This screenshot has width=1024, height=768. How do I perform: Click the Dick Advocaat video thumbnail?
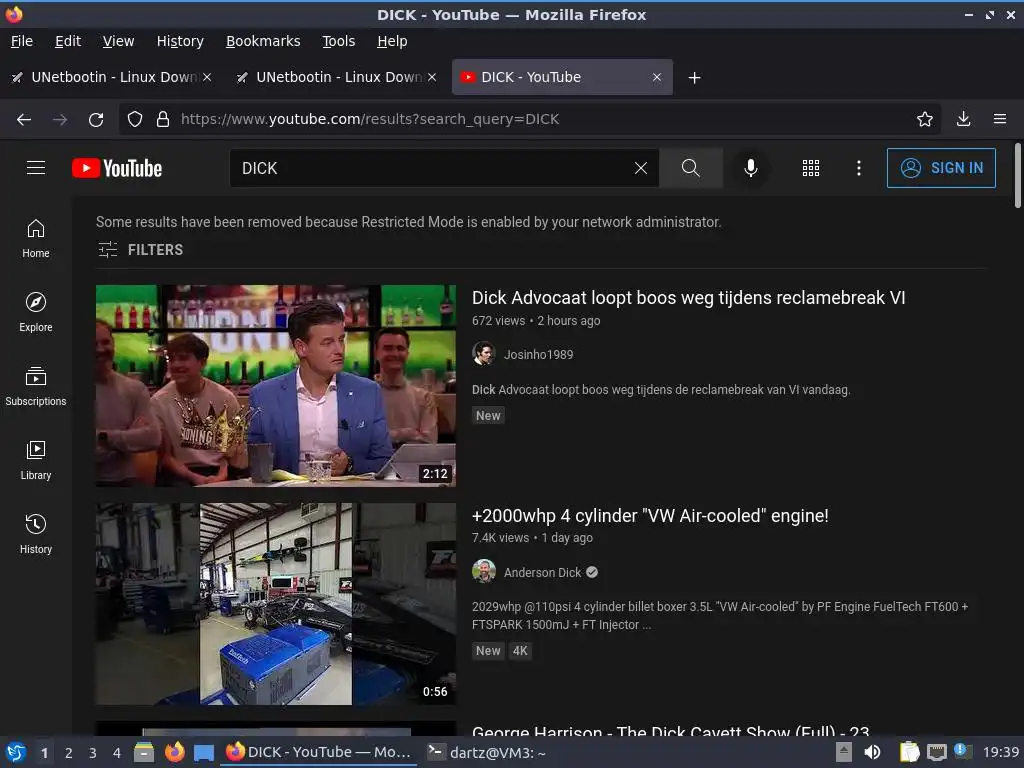pos(276,385)
